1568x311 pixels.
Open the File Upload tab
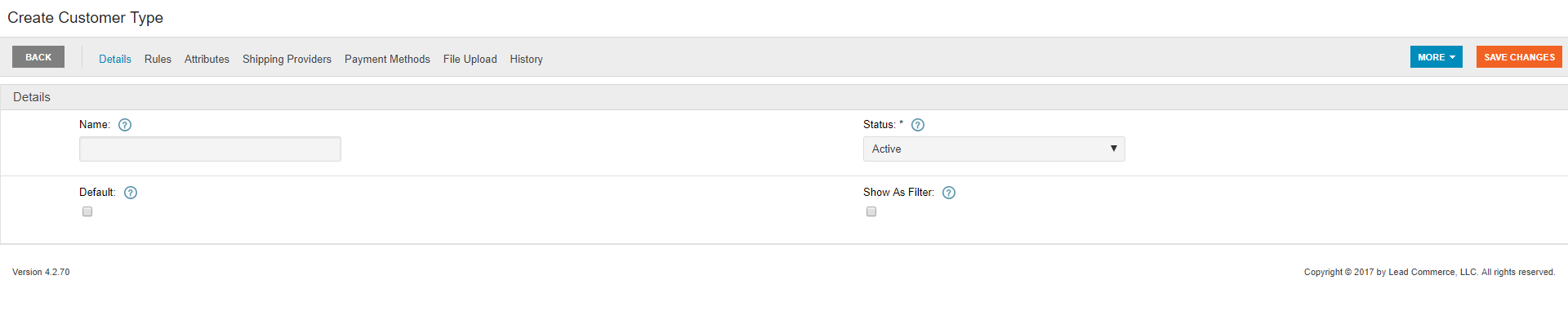470,59
